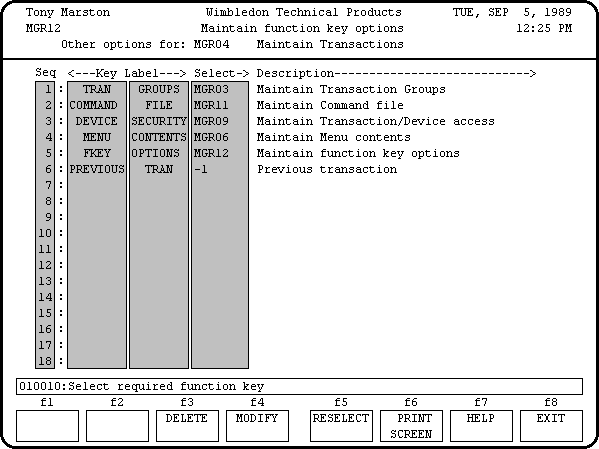Click the -1 select value on row 6

tap(220, 169)
